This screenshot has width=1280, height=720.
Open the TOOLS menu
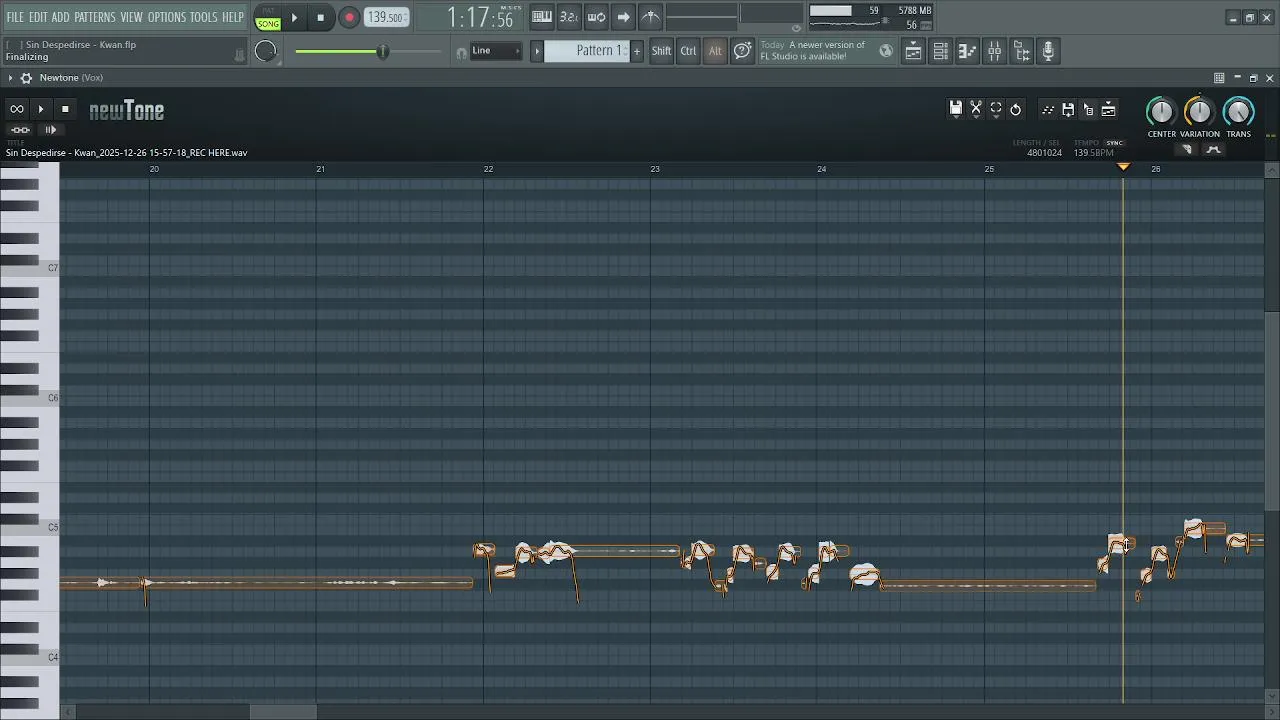pyautogui.click(x=204, y=17)
